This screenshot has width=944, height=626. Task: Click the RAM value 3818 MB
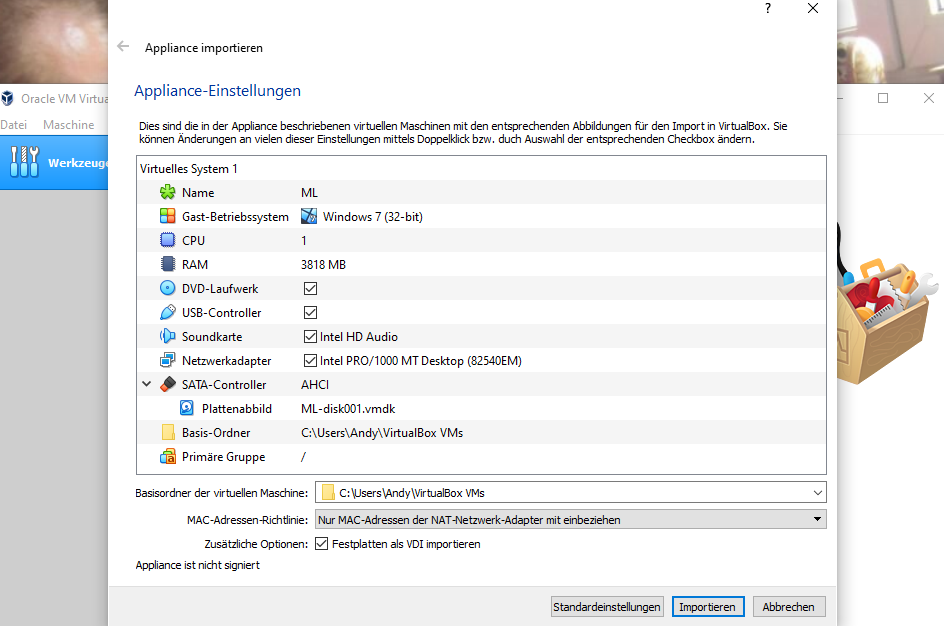(323, 265)
